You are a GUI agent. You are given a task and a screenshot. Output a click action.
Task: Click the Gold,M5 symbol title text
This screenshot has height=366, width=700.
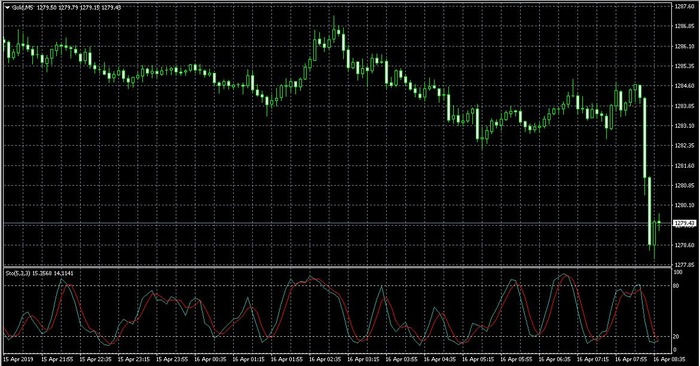click(x=24, y=8)
